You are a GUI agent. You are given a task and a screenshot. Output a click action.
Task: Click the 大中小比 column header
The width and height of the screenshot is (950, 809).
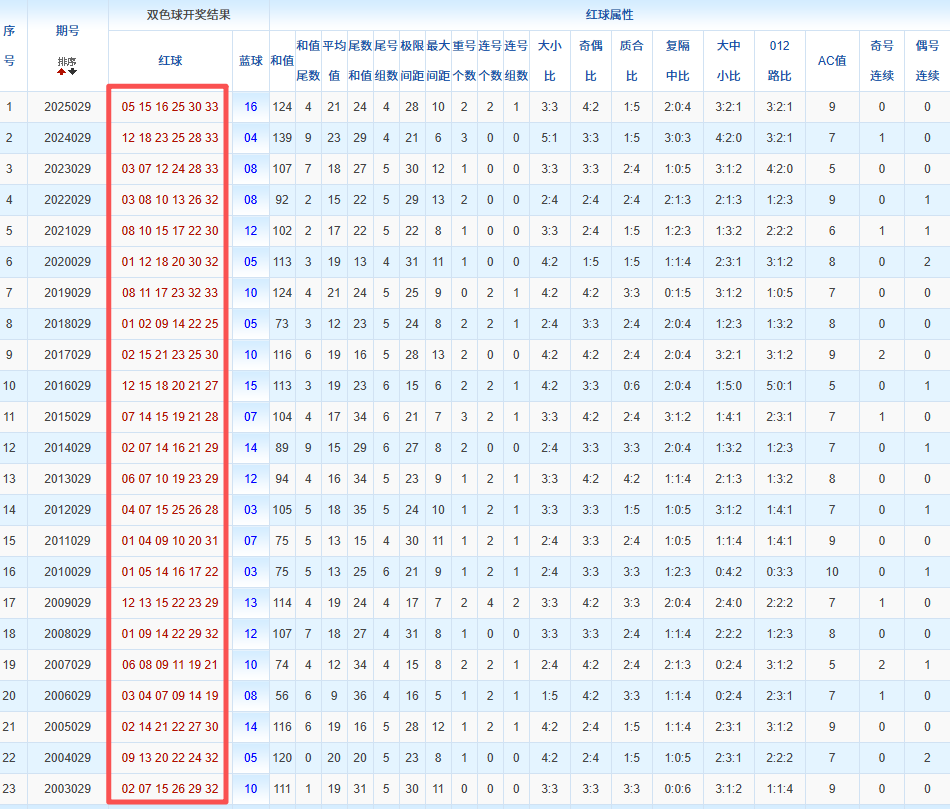point(729,61)
